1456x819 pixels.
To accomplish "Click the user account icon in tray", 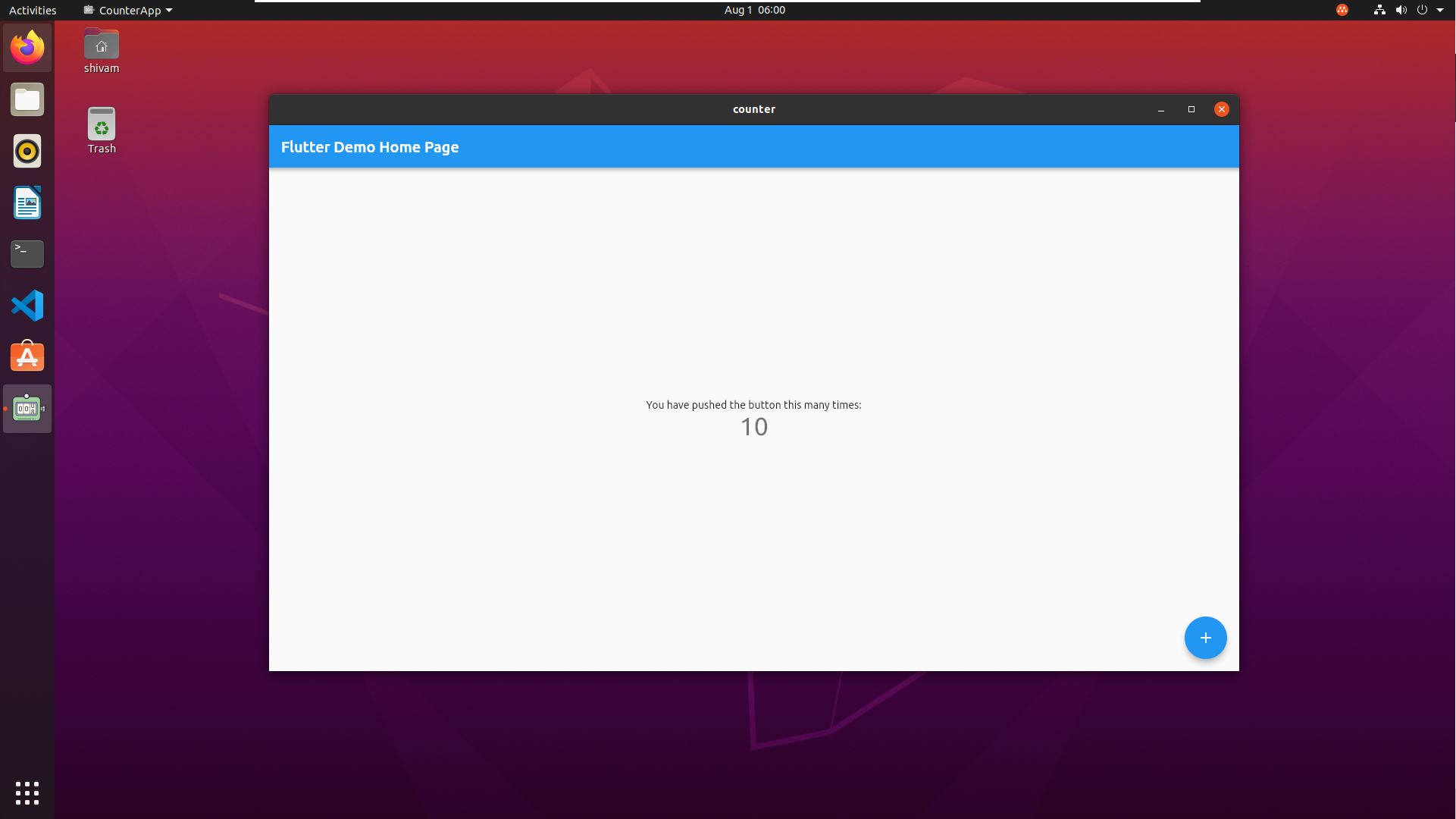I will tap(1344, 9).
